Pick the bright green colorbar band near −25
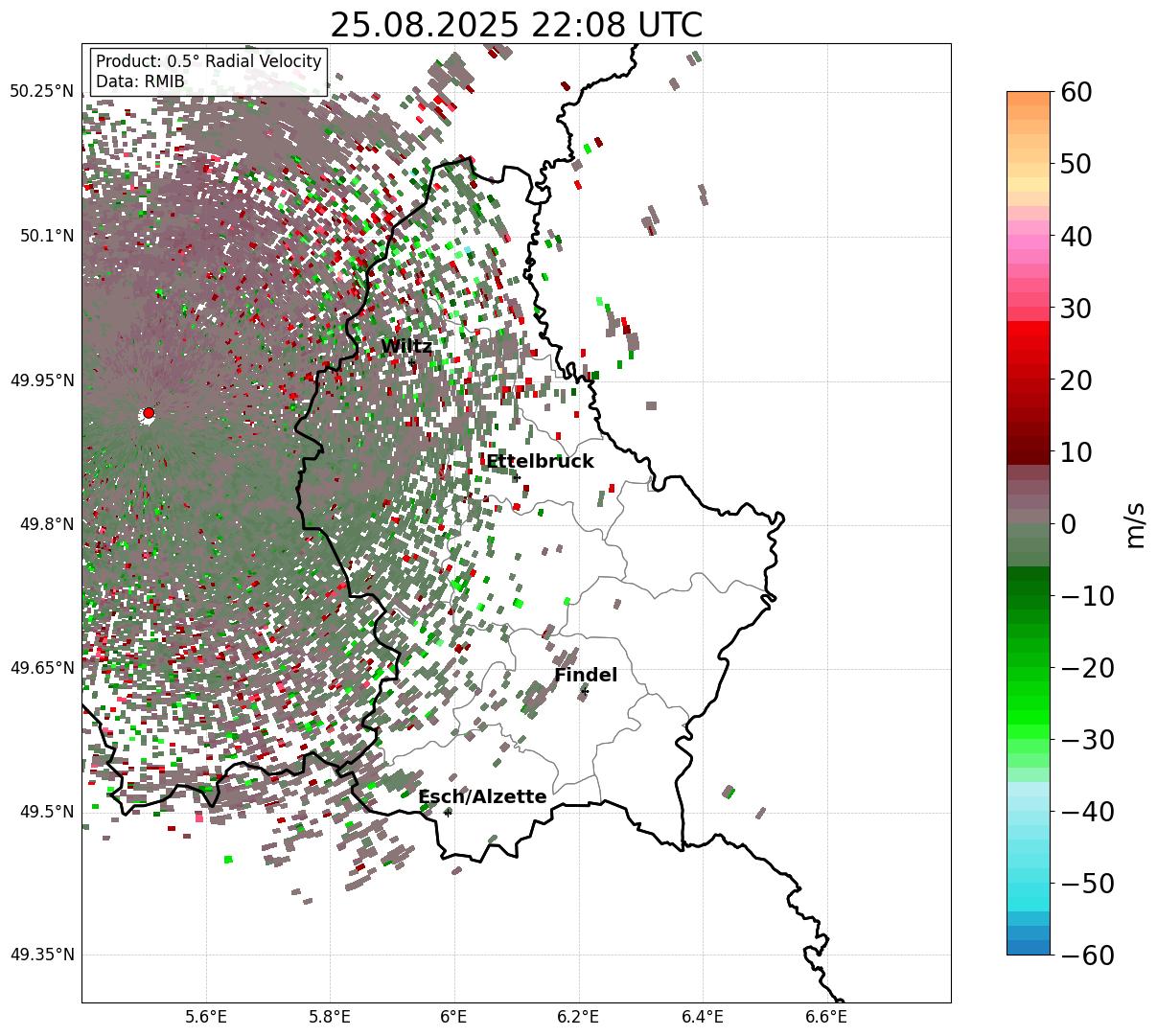The height and width of the screenshot is (1036, 1157). click(x=1029, y=704)
